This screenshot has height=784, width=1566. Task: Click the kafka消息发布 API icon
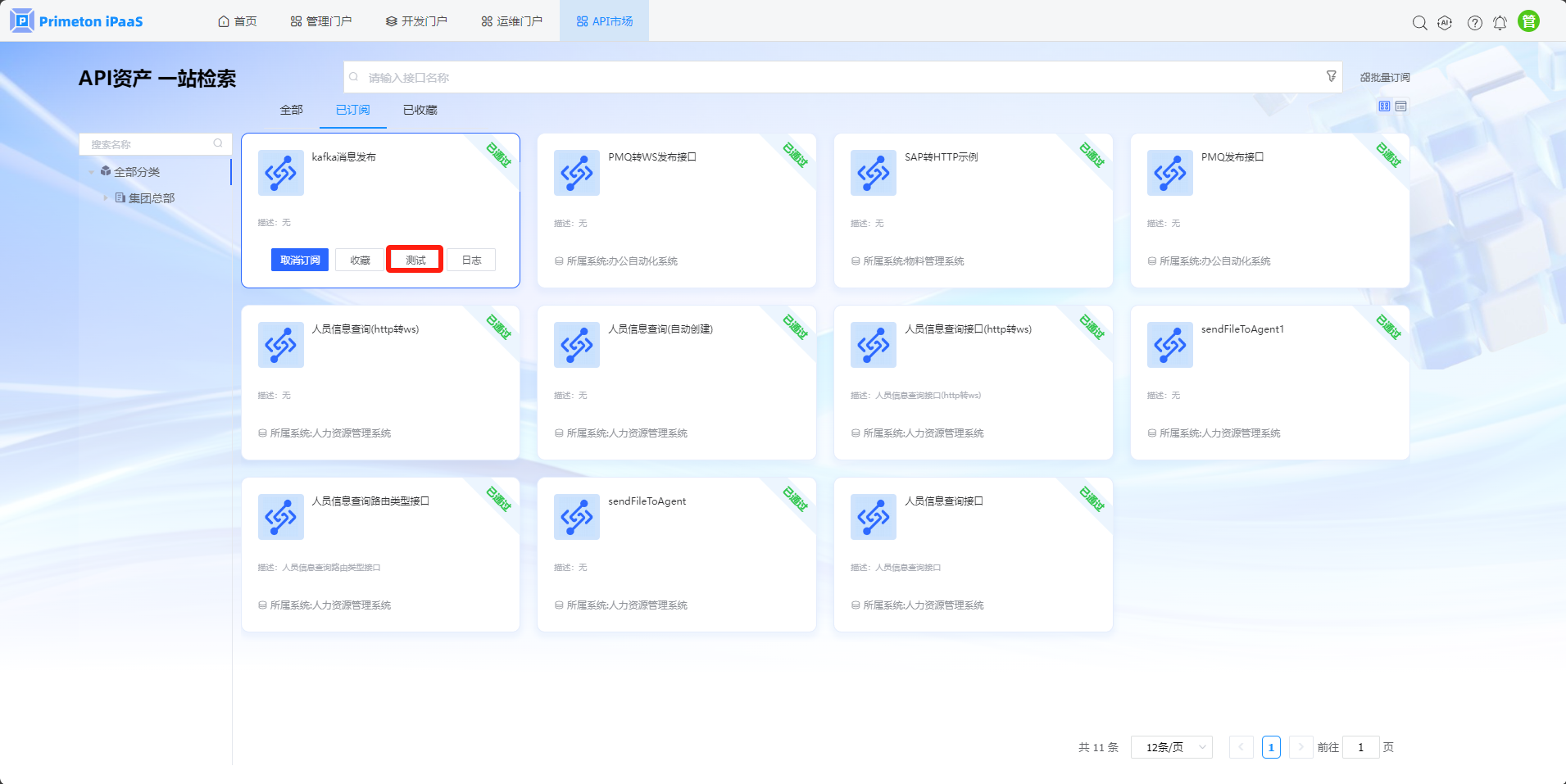(x=280, y=173)
